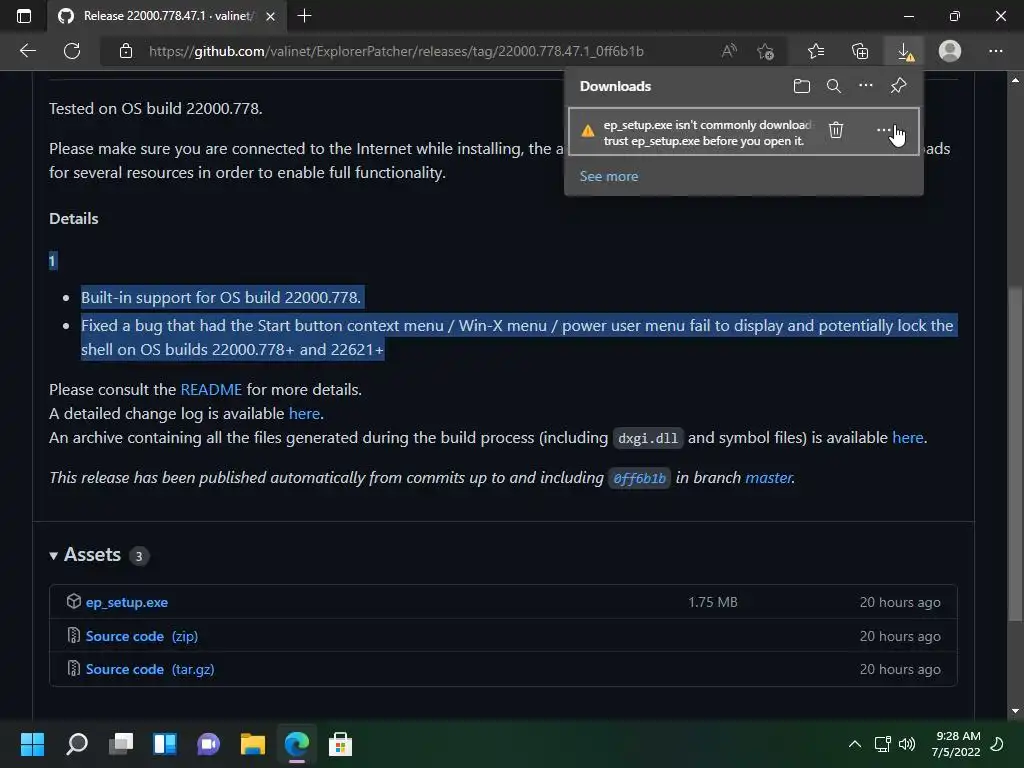Image resolution: width=1024 pixels, height=768 pixels.
Task: Pin the Downloads panel
Action: [x=898, y=86]
